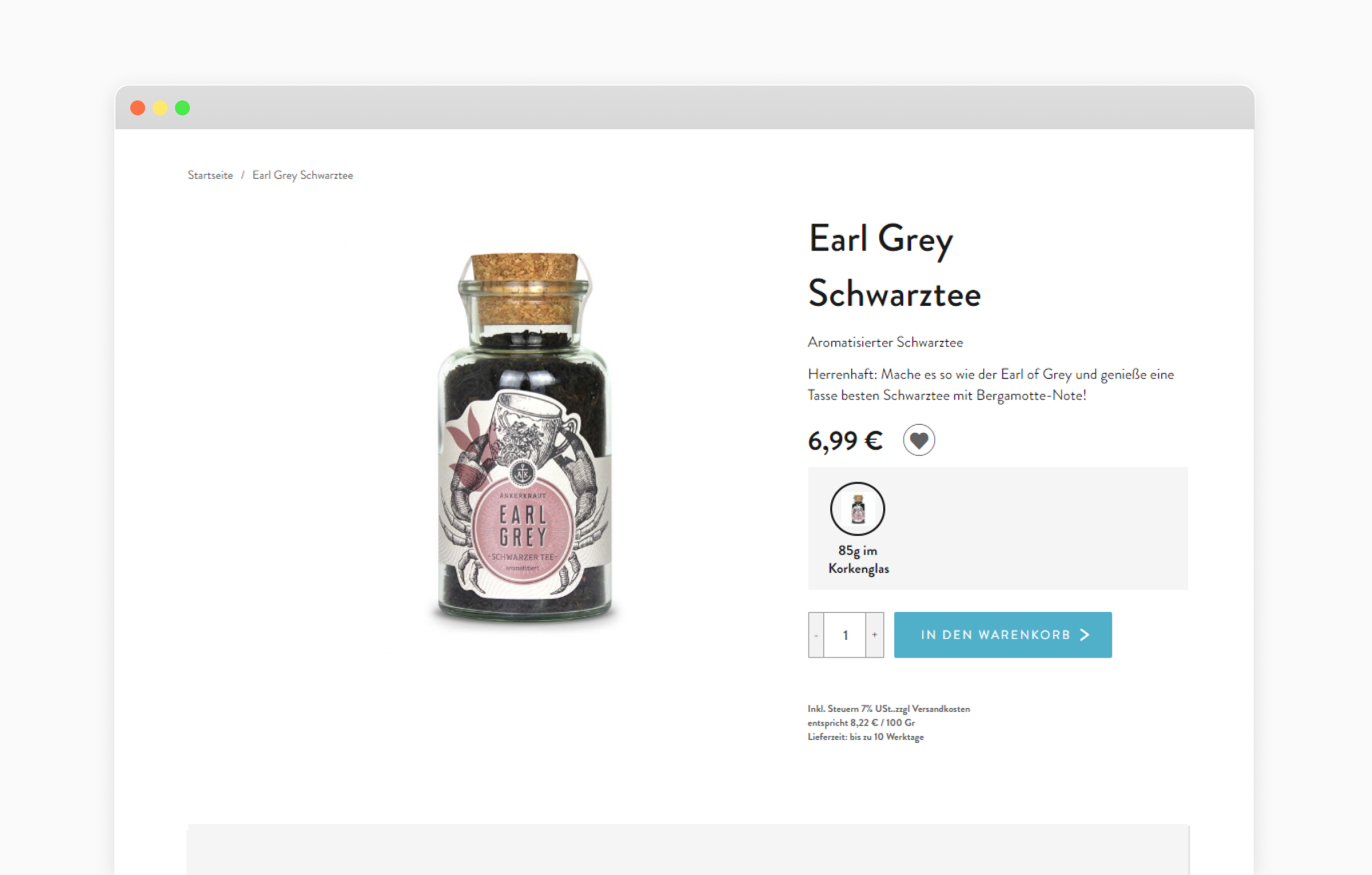Click the green maximize window dot

click(x=182, y=108)
